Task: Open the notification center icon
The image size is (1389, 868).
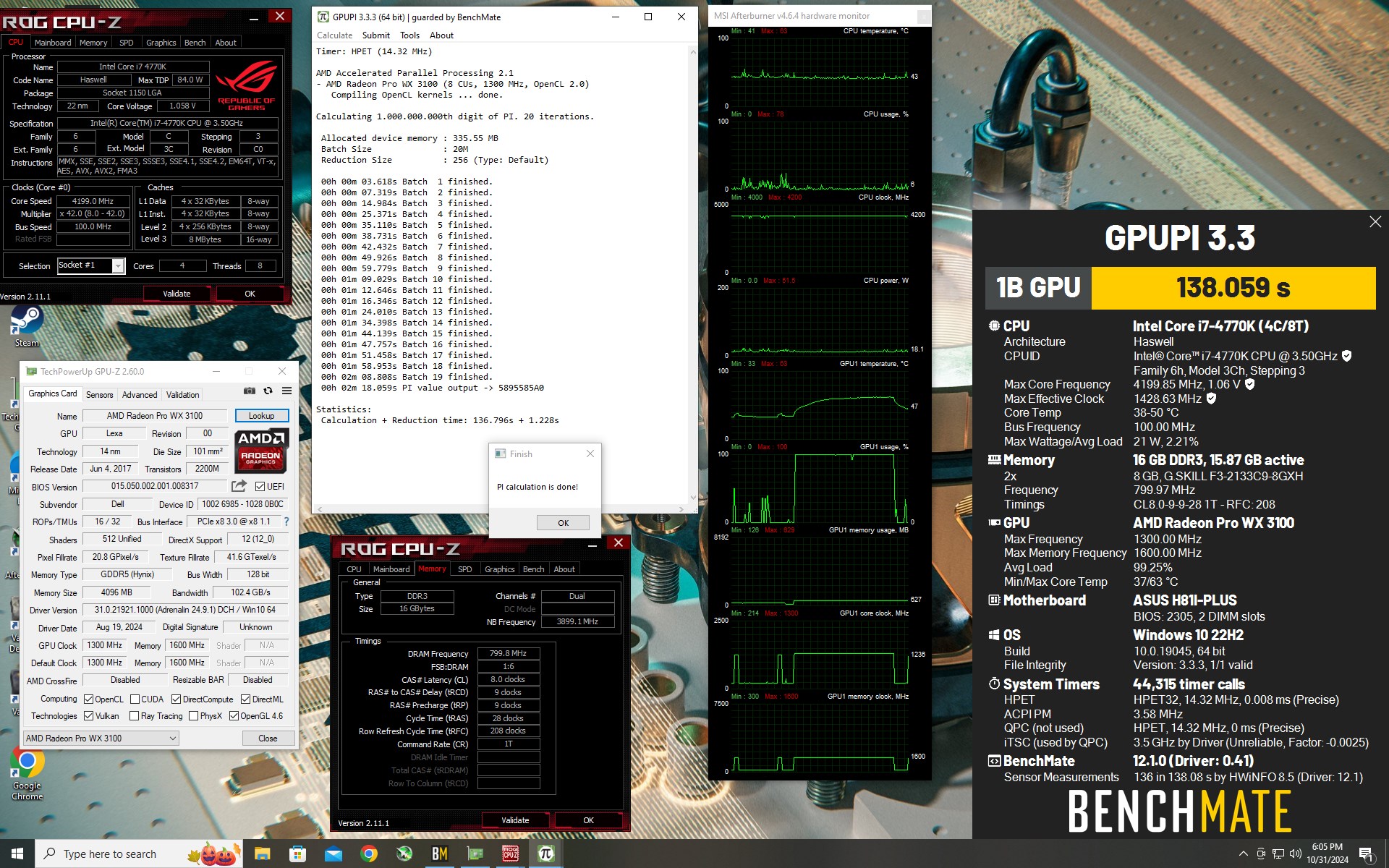Action: coord(1366,854)
